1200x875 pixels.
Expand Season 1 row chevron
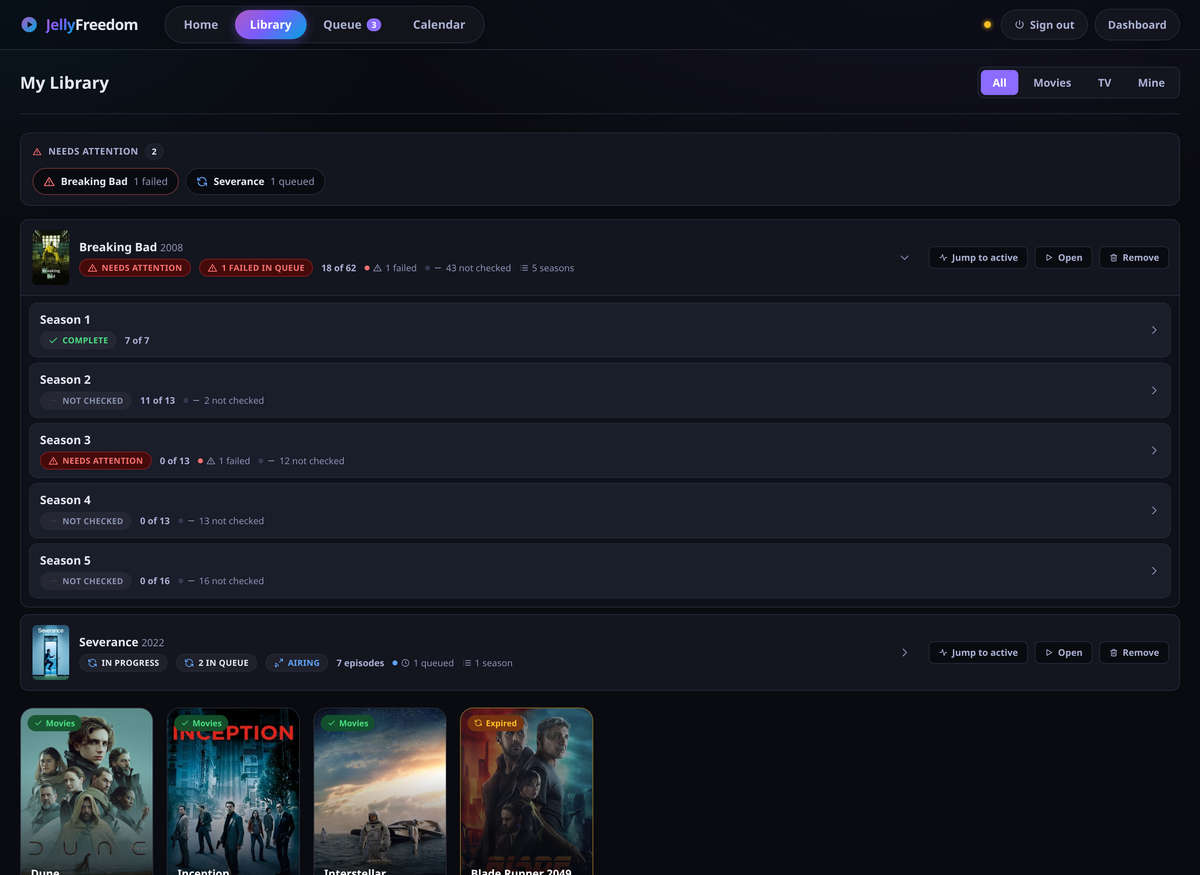click(x=1154, y=330)
